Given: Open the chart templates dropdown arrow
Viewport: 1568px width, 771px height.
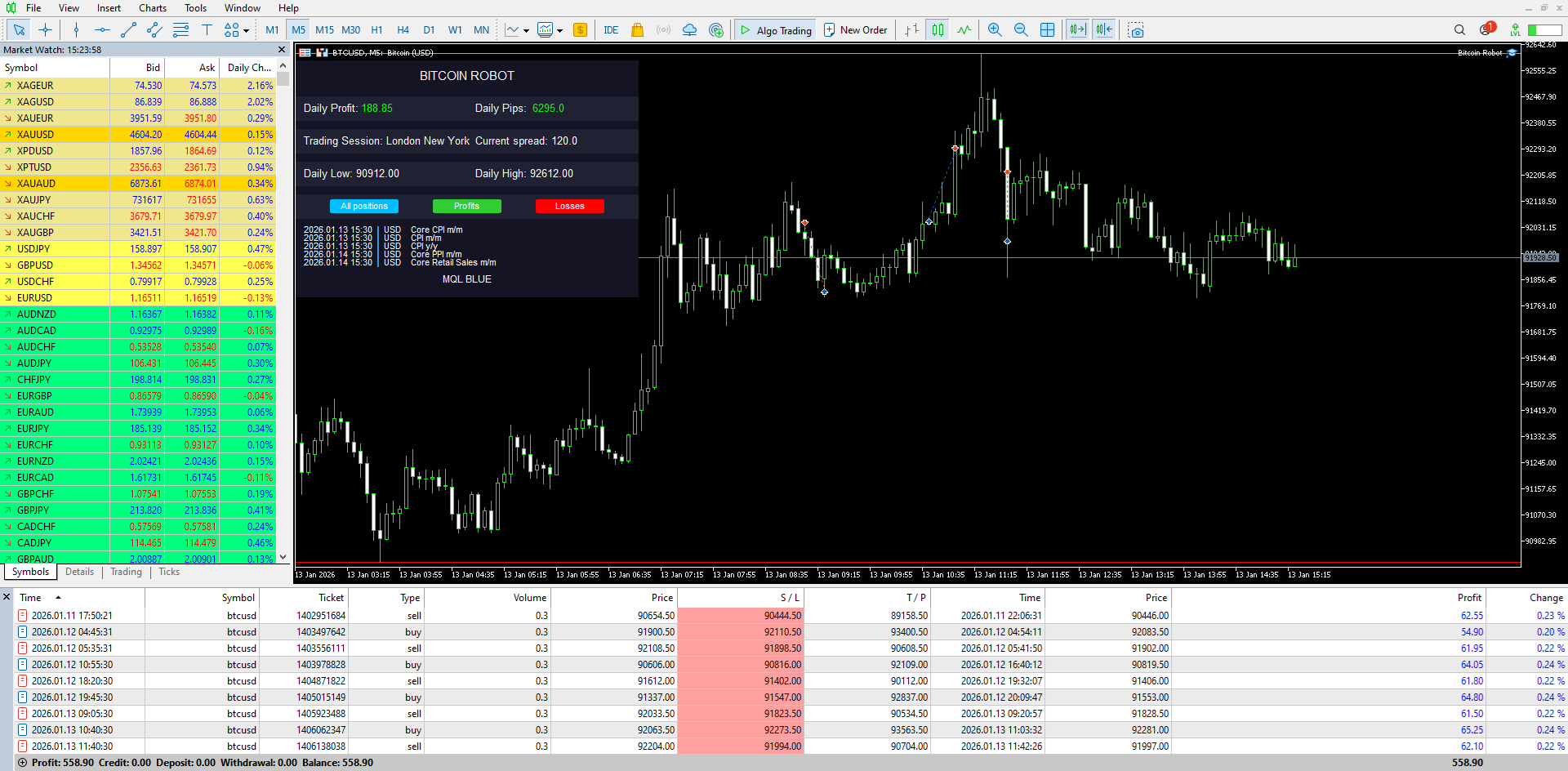Looking at the screenshot, I should [559, 31].
